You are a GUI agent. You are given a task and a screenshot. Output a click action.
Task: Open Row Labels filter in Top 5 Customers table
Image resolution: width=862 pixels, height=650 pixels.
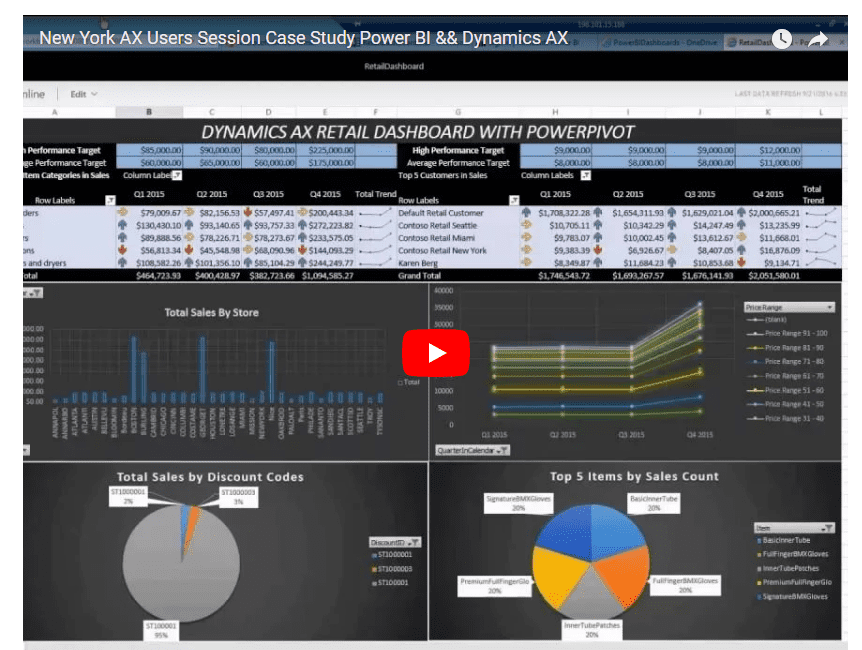point(514,200)
